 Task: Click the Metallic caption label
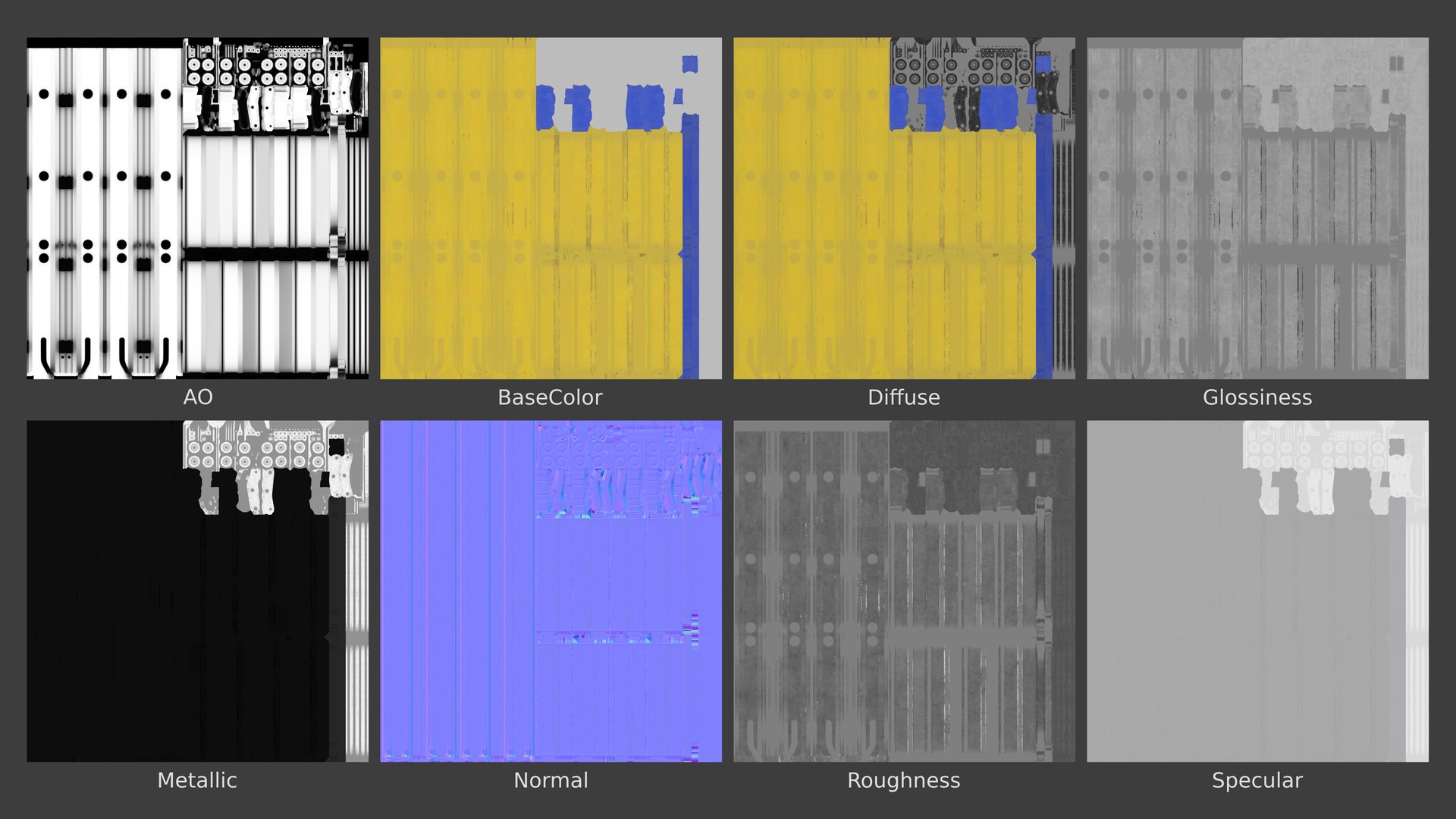pyautogui.click(x=196, y=780)
